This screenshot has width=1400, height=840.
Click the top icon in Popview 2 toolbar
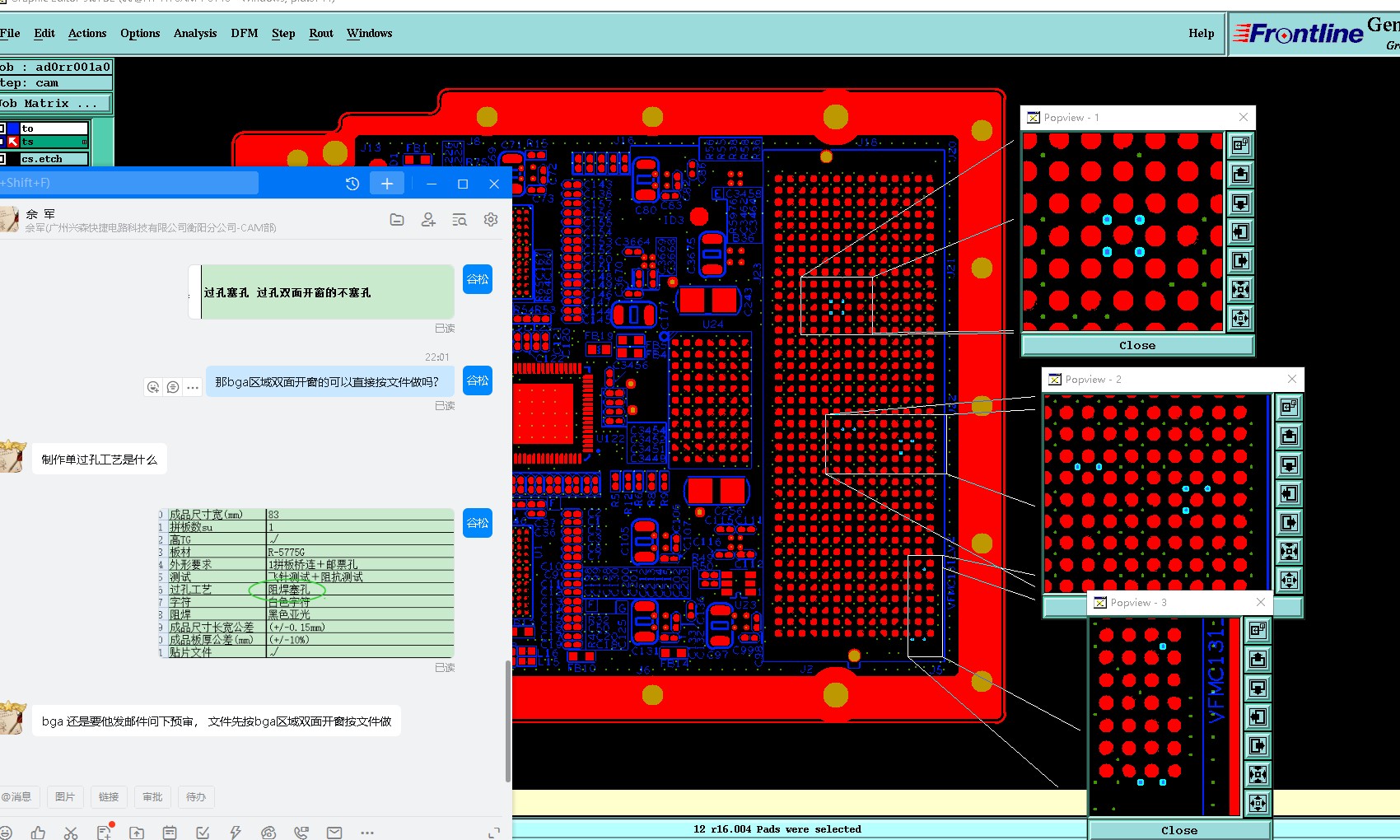1289,407
